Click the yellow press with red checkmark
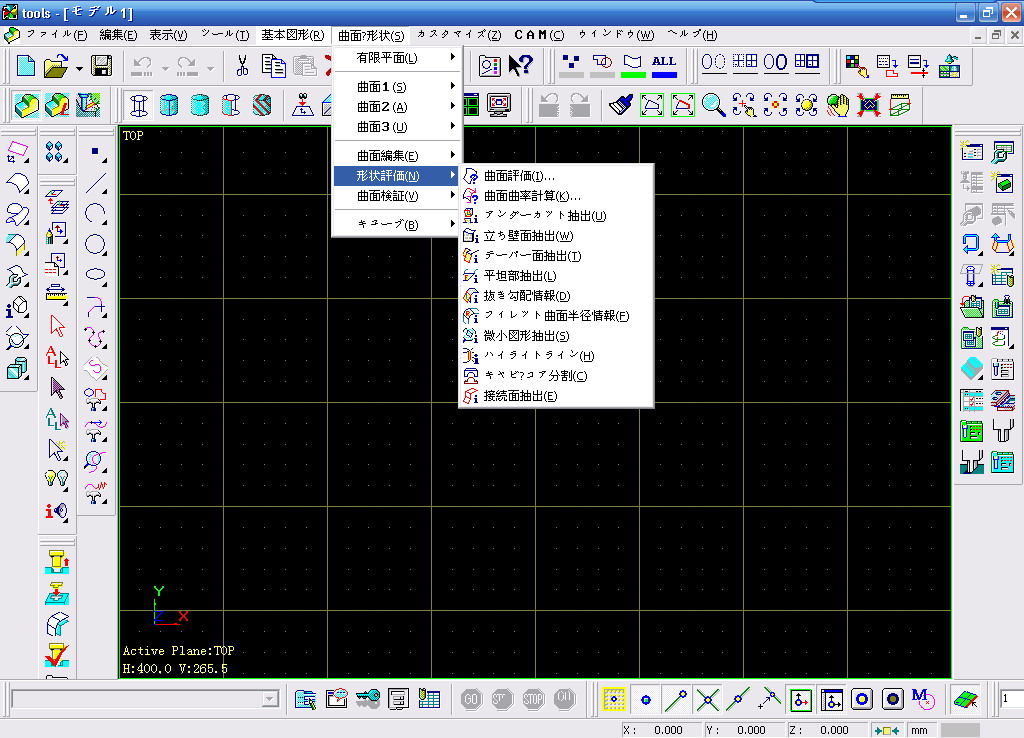This screenshot has width=1024, height=738. [x=57, y=655]
